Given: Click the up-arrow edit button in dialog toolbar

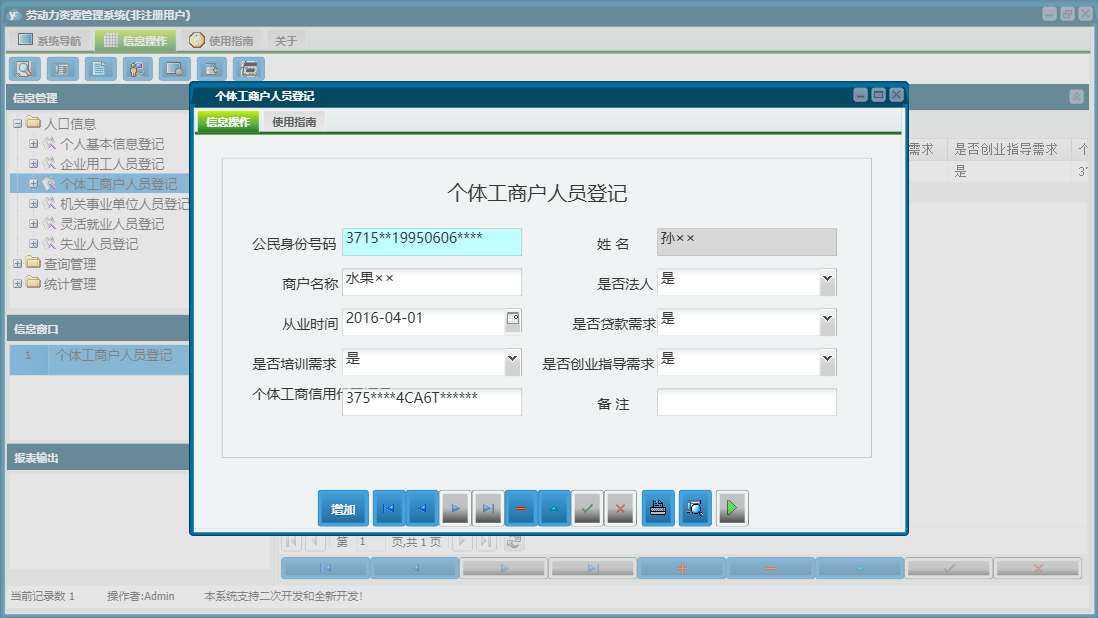Looking at the screenshot, I should click(553, 509).
